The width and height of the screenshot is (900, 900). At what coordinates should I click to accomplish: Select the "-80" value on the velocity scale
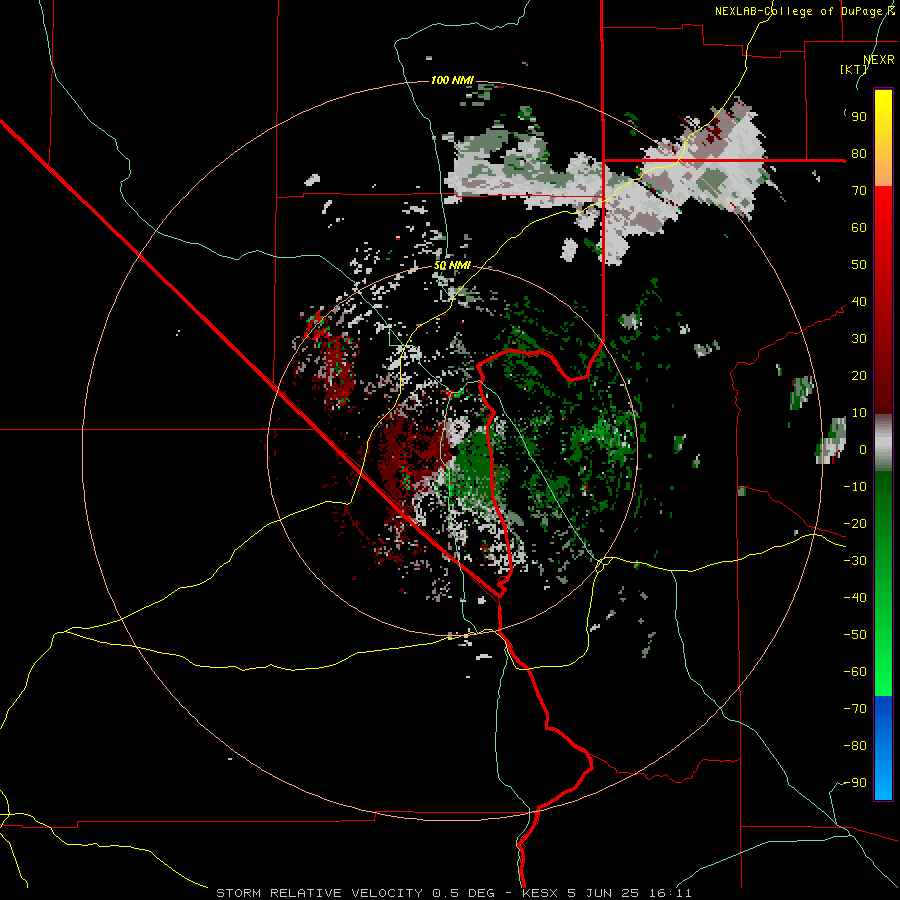(x=855, y=746)
